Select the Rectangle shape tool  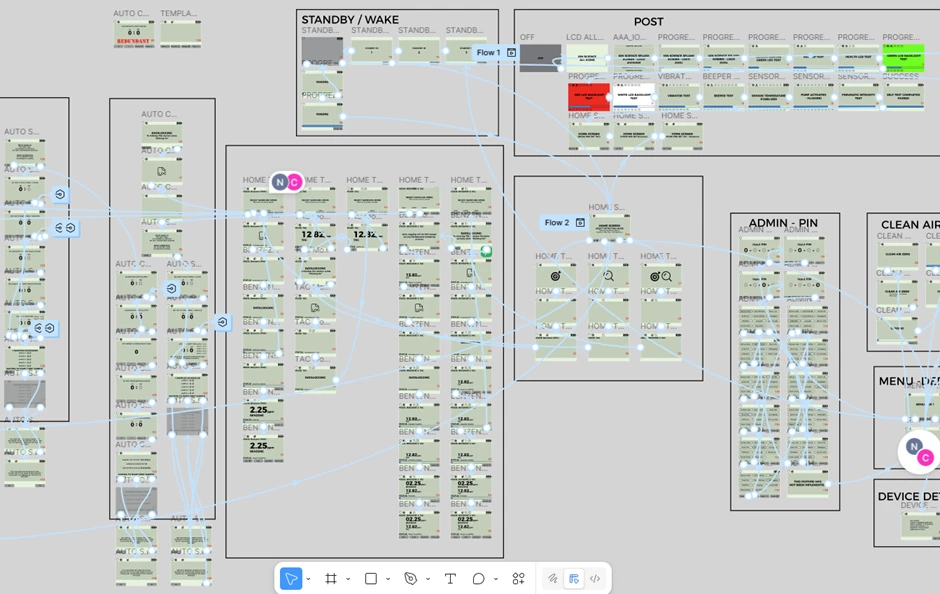[371, 578]
